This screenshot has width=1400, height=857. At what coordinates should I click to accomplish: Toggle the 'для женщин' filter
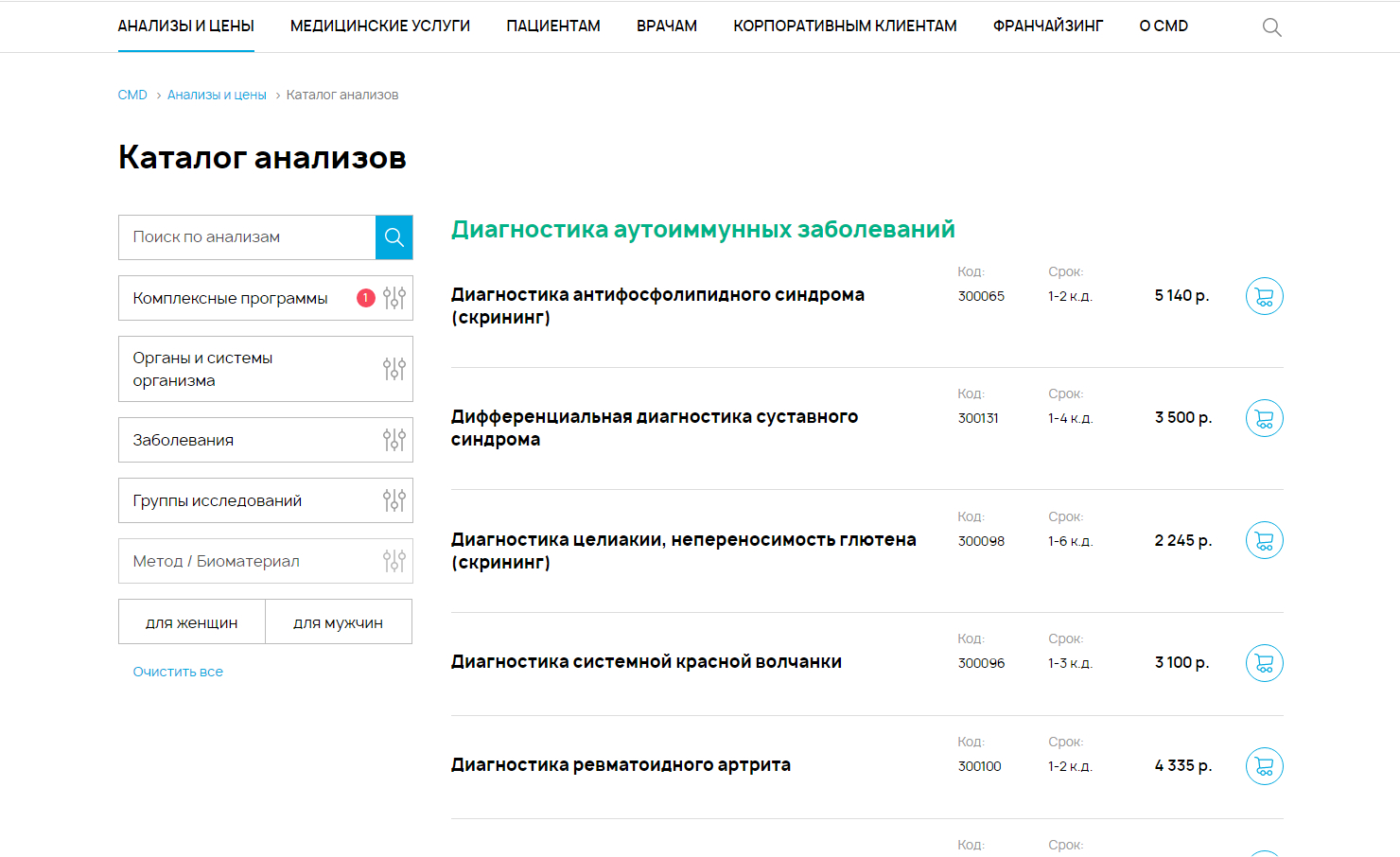[192, 622]
